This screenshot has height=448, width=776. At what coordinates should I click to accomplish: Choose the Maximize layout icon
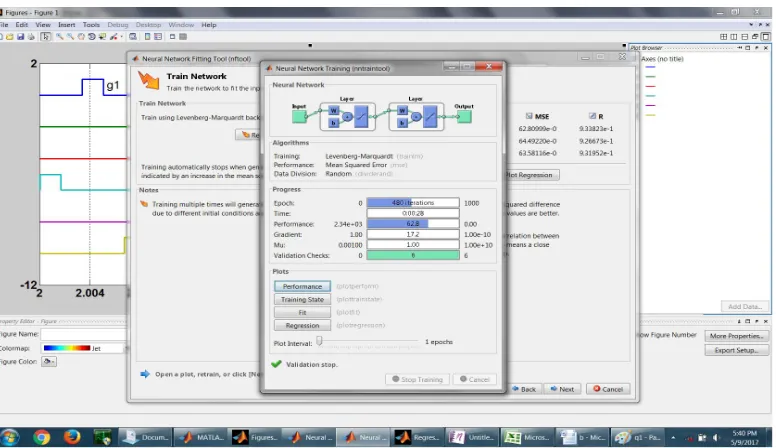pyautogui.click(x=766, y=37)
